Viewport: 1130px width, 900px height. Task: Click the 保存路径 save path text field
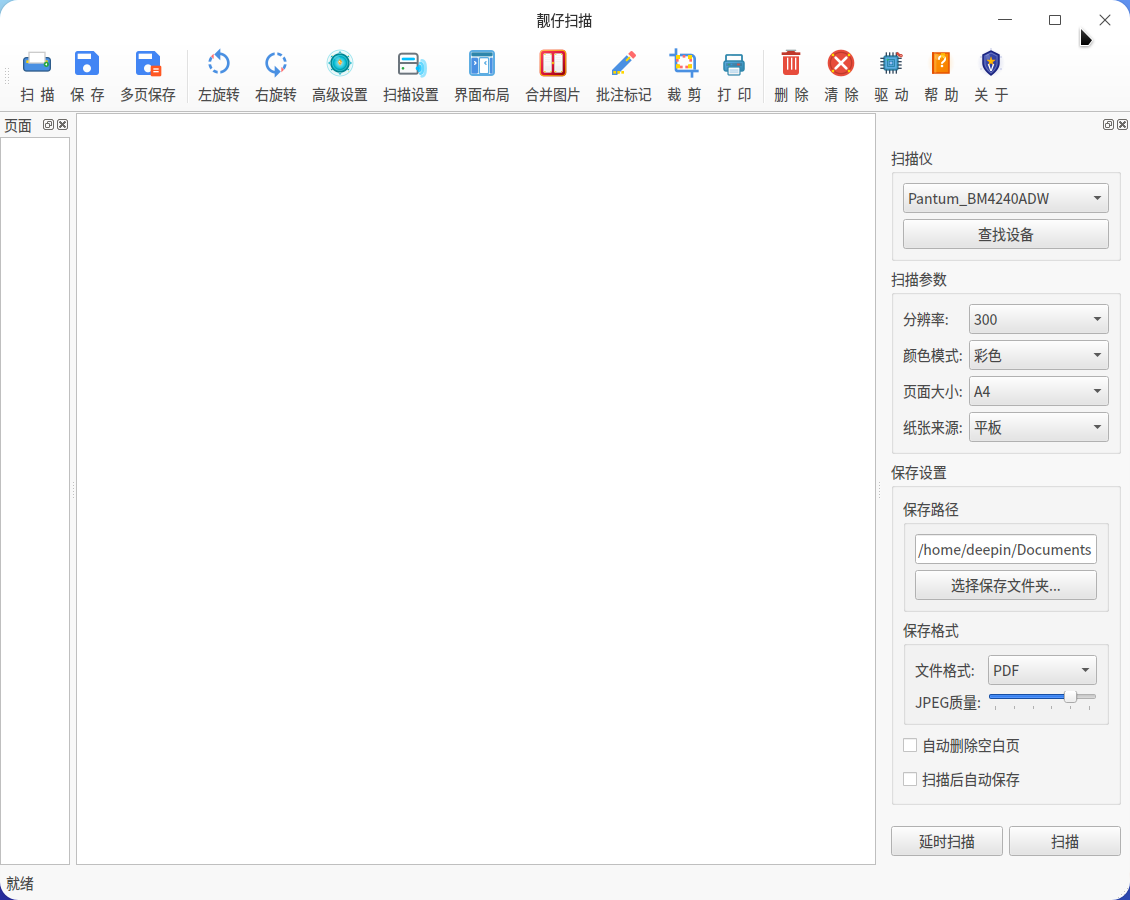[x=1005, y=549]
